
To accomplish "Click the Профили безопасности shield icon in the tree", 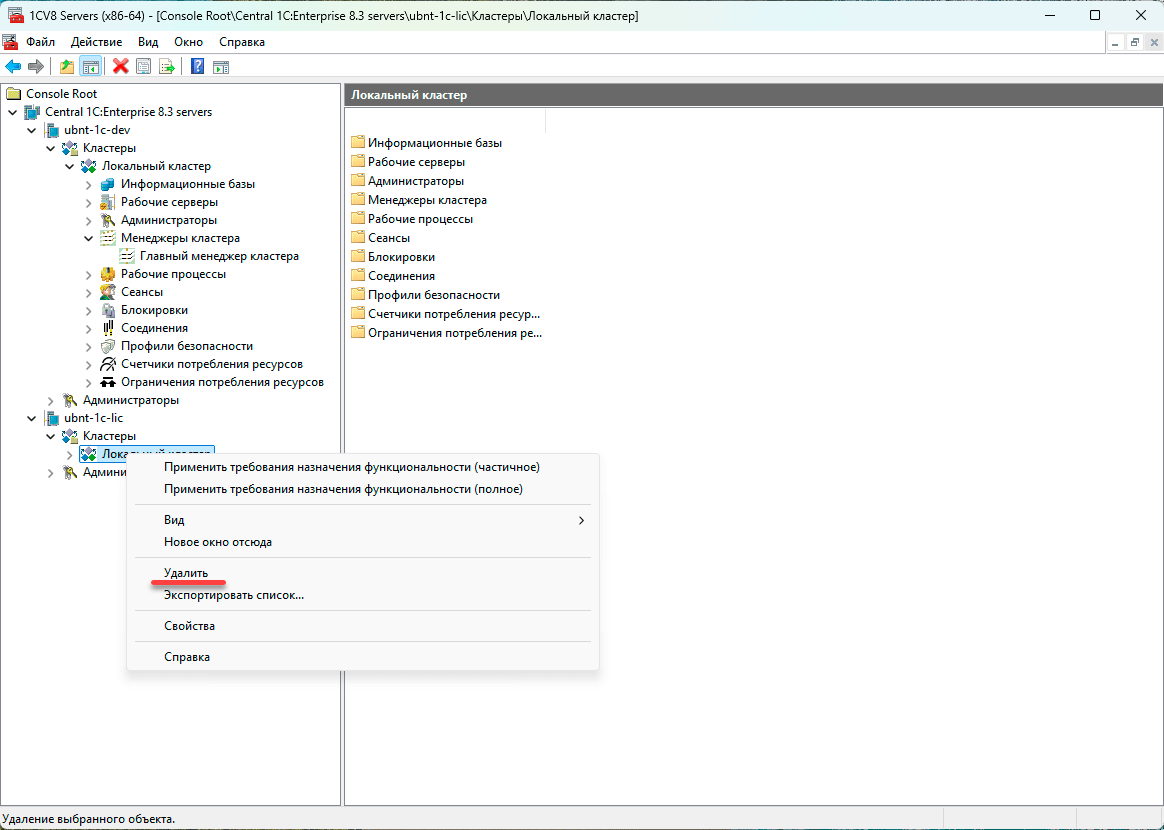I will [108, 346].
